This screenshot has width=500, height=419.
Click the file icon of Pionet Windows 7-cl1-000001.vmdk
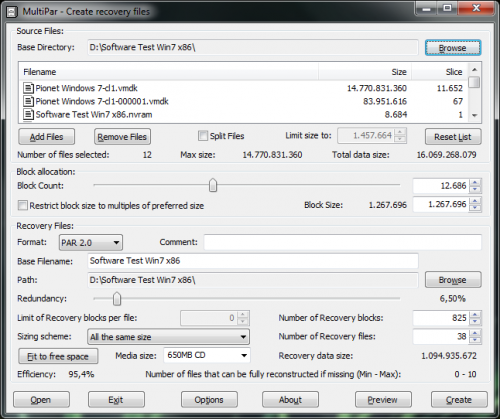[28, 101]
